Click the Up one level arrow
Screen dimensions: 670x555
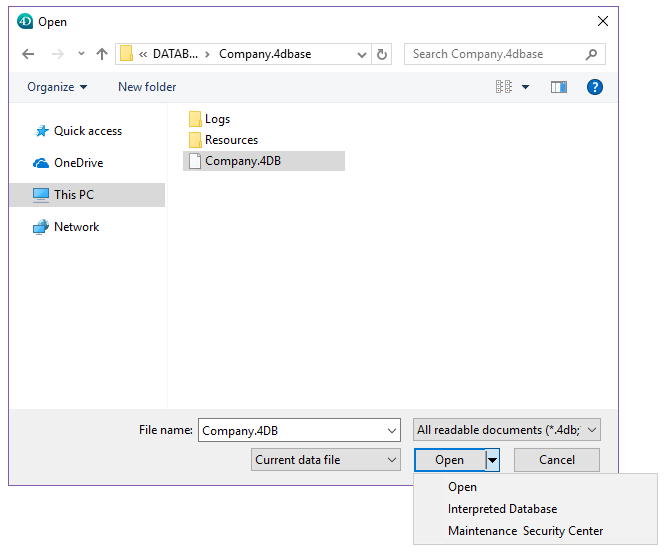101,54
